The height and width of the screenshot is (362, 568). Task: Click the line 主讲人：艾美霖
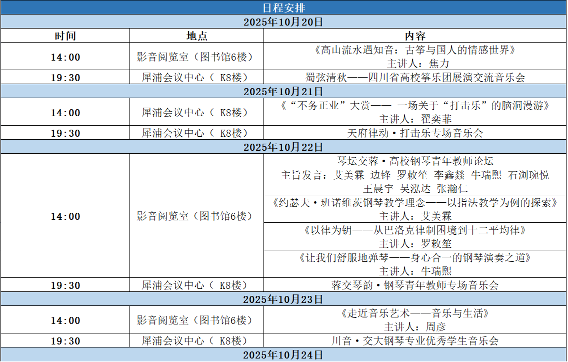pyautogui.click(x=415, y=216)
